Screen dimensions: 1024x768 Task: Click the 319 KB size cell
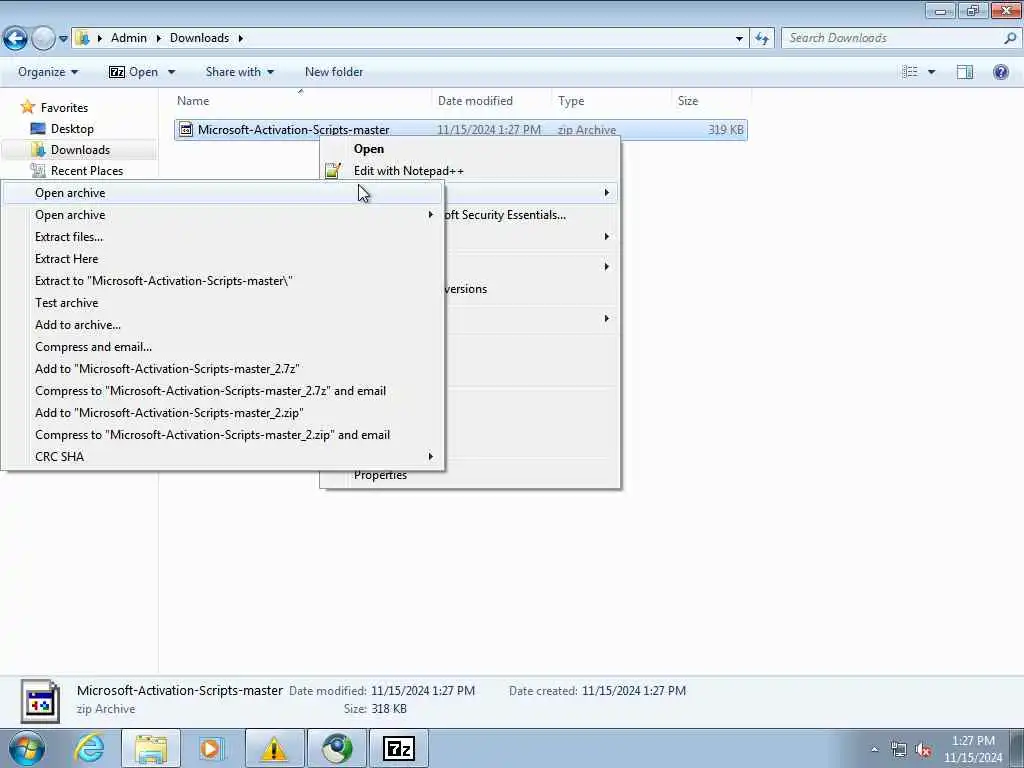(726, 129)
